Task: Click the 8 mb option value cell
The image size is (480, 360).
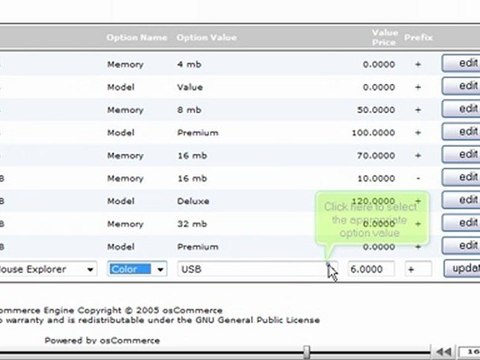Action: pyautogui.click(x=189, y=110)
